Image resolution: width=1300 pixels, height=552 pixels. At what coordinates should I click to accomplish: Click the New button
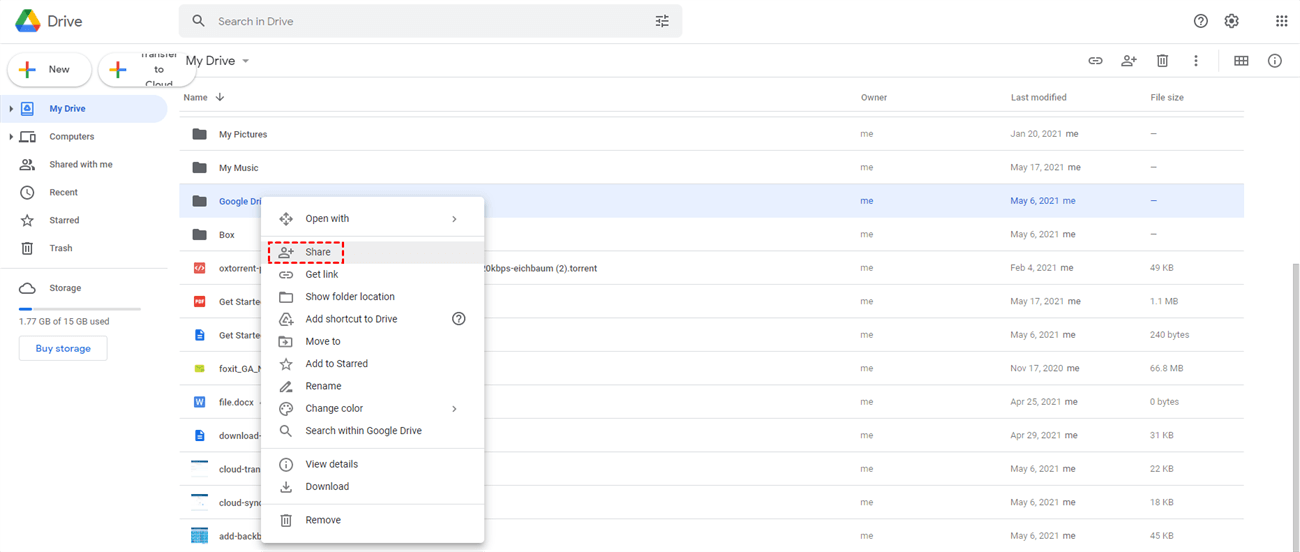50,69
